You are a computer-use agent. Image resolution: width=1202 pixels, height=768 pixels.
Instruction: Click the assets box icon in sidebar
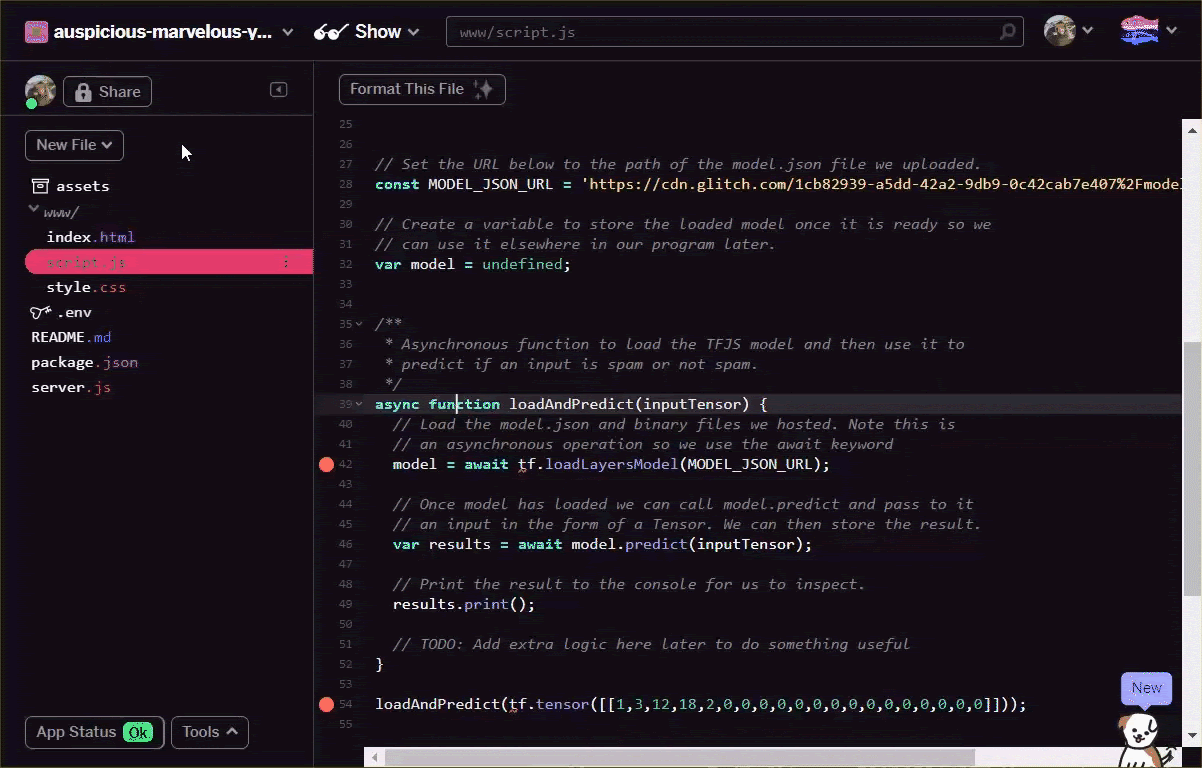pos(40,185)
